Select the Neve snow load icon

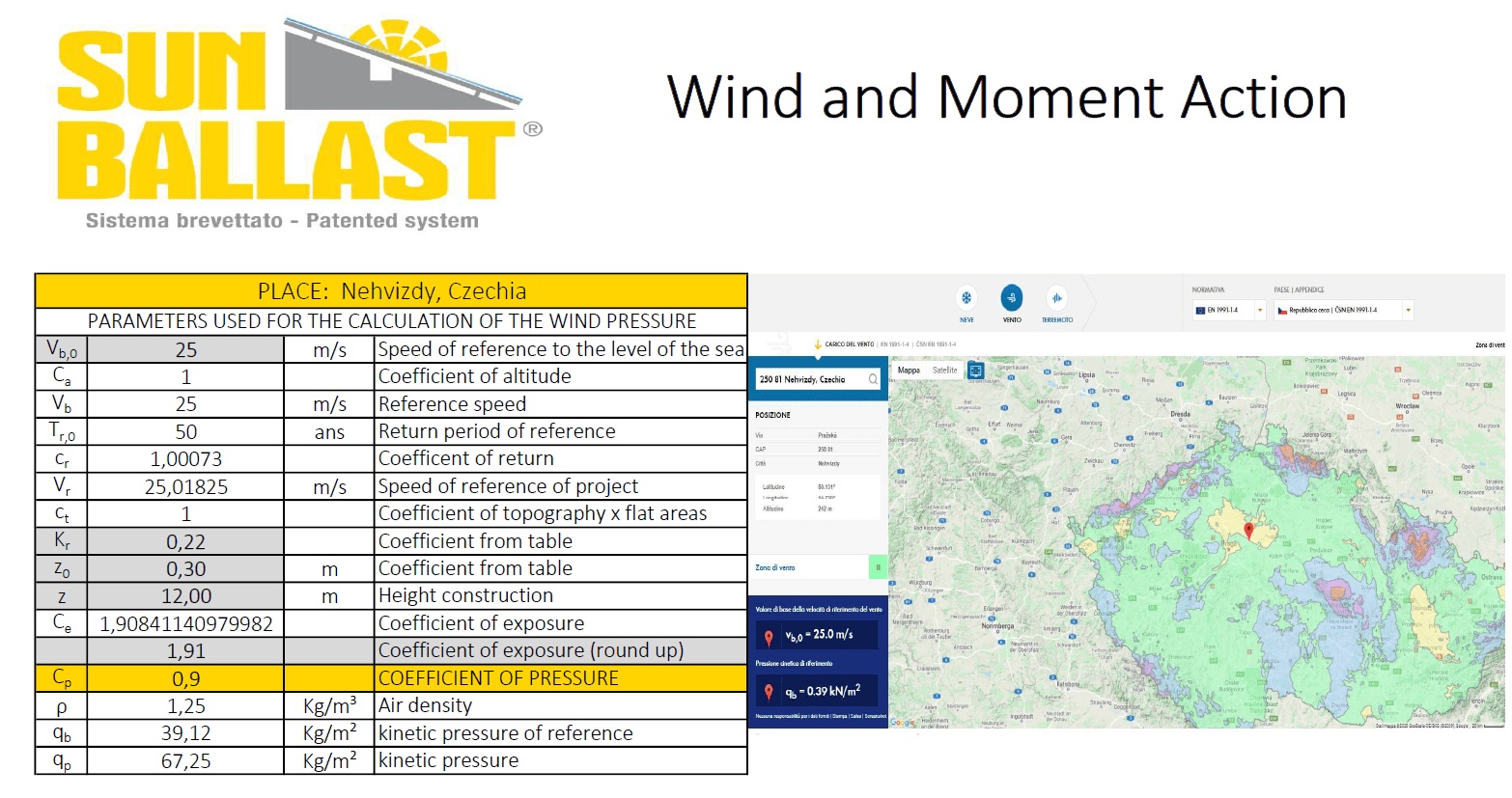click(966, 298)
